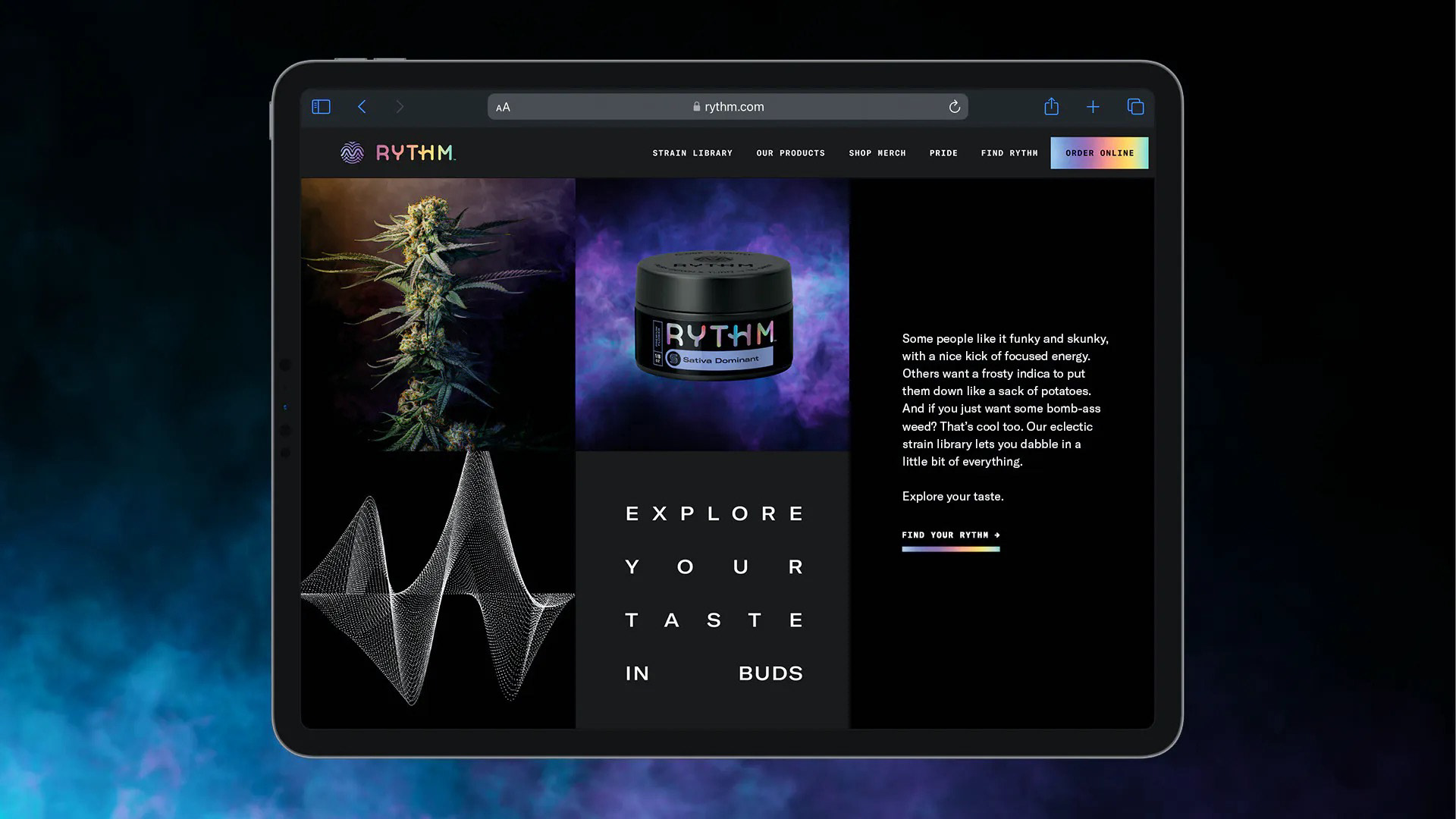This screenshot has width=1456, height=819.
Task: Show the tab overview icon
Action: [1135, 107]
